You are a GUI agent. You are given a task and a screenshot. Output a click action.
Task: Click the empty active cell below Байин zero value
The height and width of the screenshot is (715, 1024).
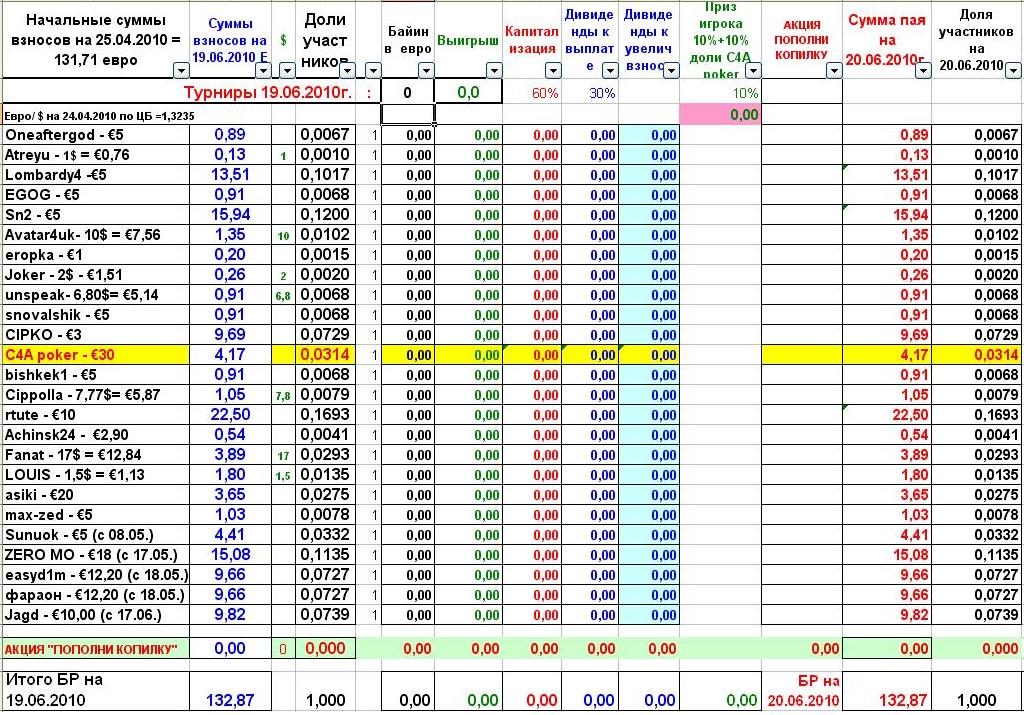(408, 114)
